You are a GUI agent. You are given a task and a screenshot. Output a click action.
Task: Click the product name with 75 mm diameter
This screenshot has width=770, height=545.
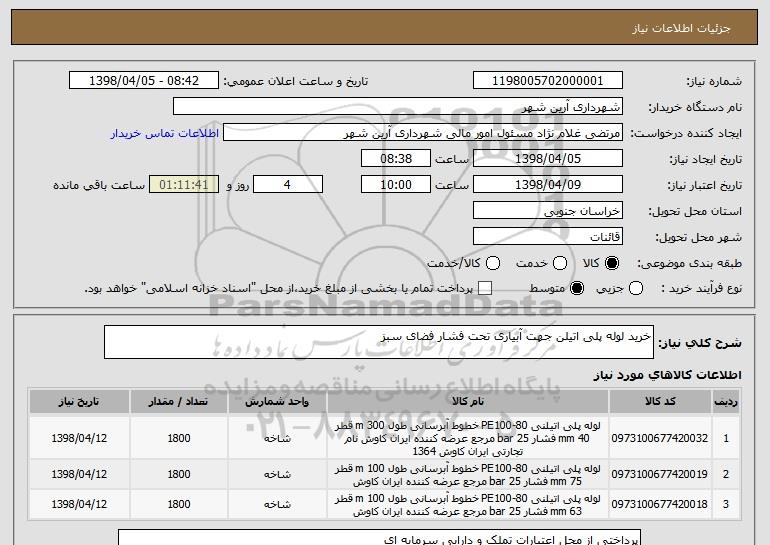[x=468, y=474]
